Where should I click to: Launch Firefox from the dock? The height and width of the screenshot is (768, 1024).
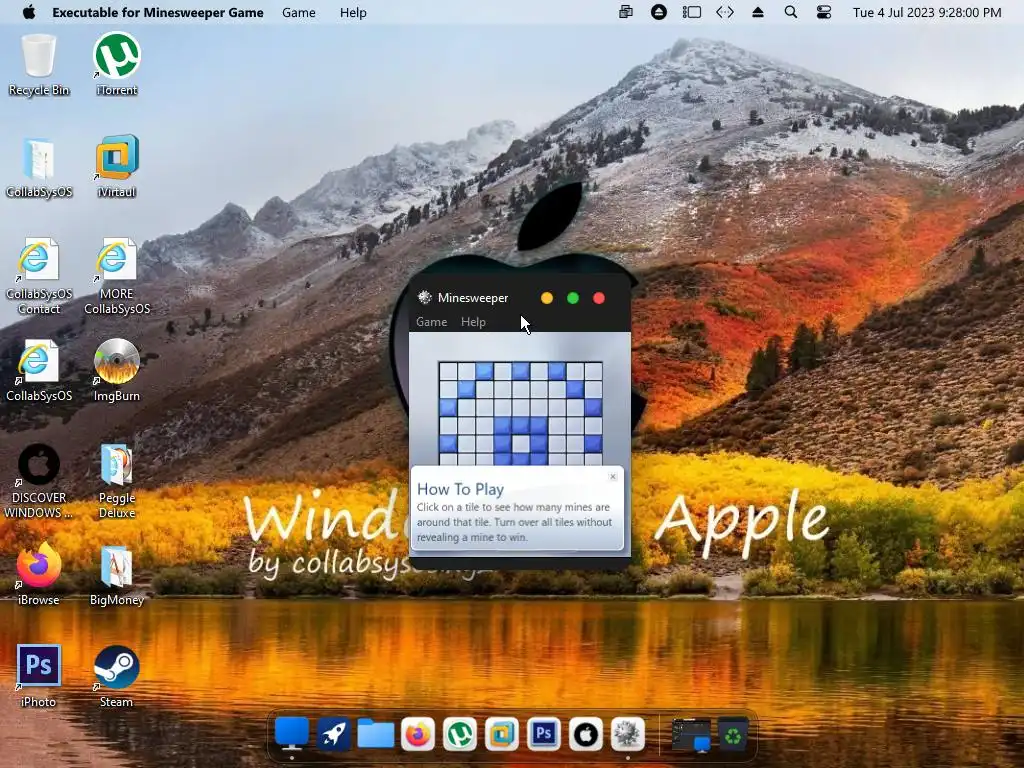(418, 734)
